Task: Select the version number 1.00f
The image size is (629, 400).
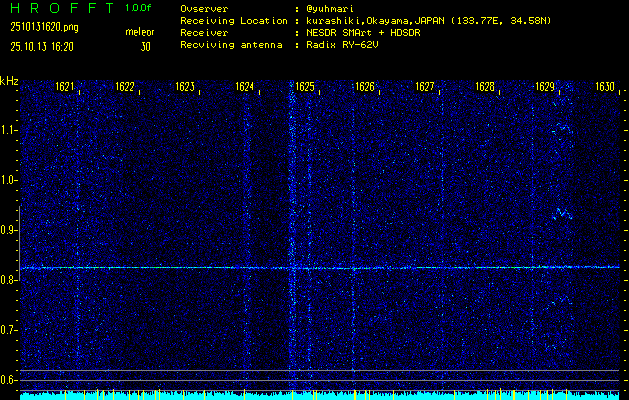Action: [x=138, y=8]
